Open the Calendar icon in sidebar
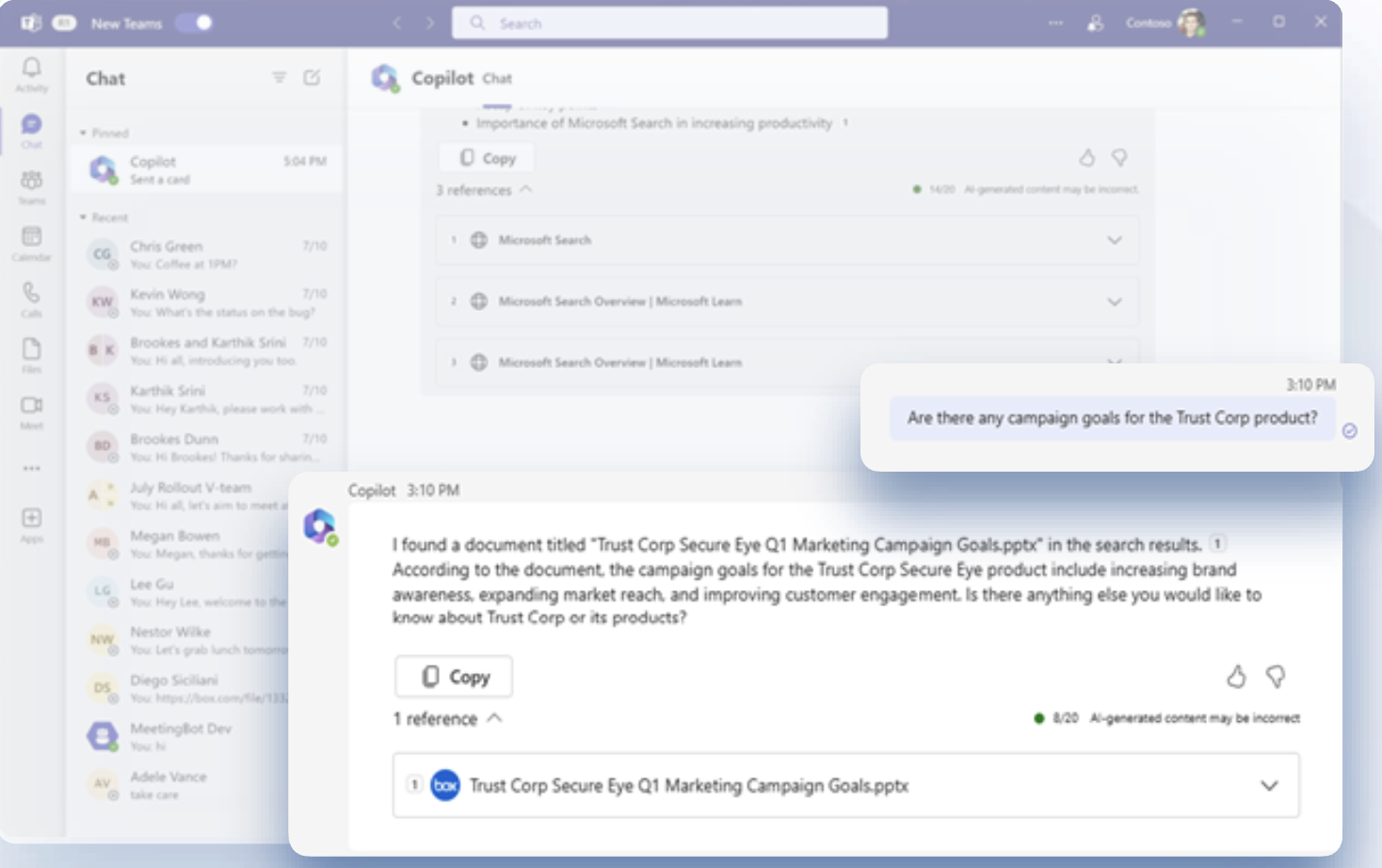Image resolution: width=1382 pixels, height=868 pixels. [x=31, y=237]
